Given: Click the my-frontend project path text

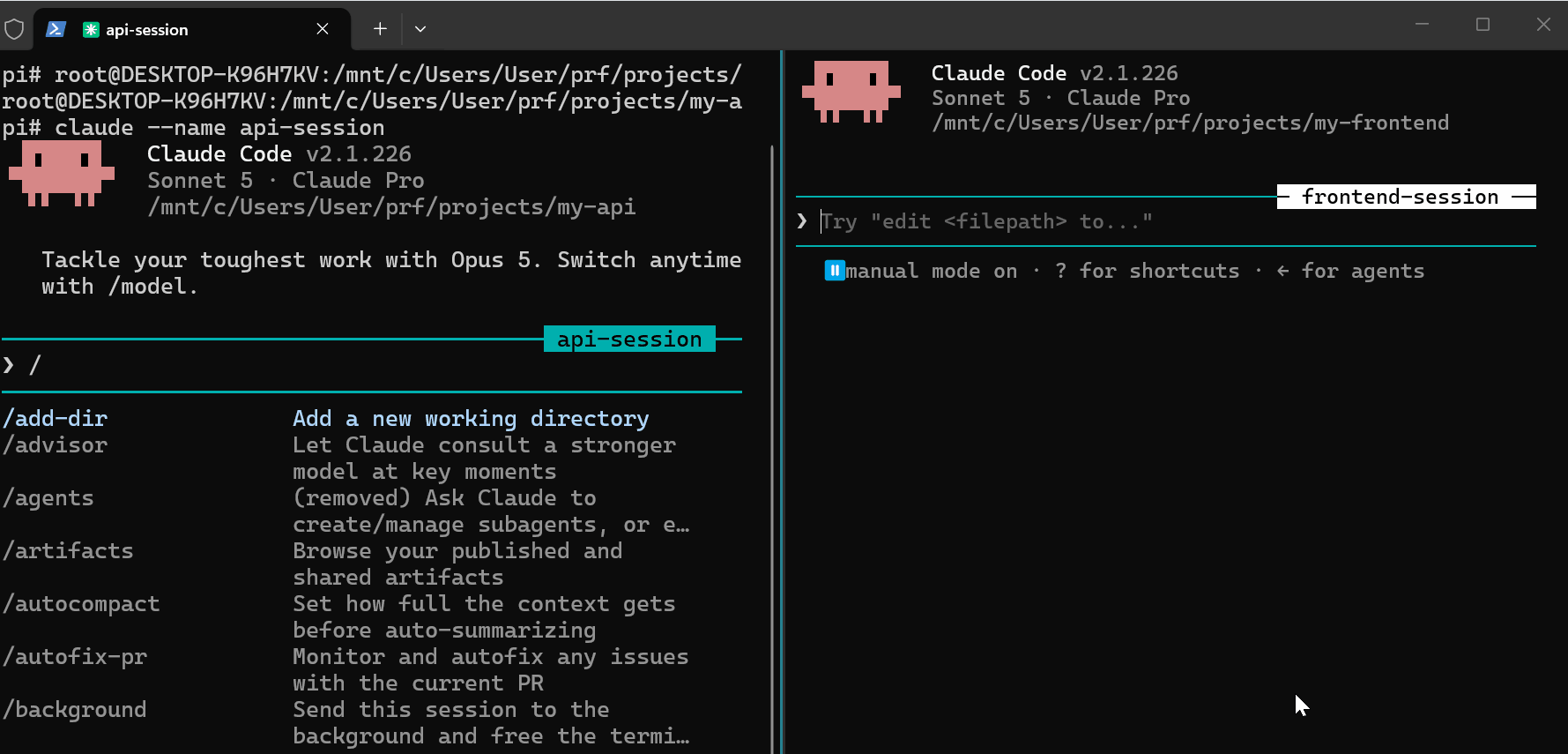Looking at the screenshot, I should tap(1190, 123).
